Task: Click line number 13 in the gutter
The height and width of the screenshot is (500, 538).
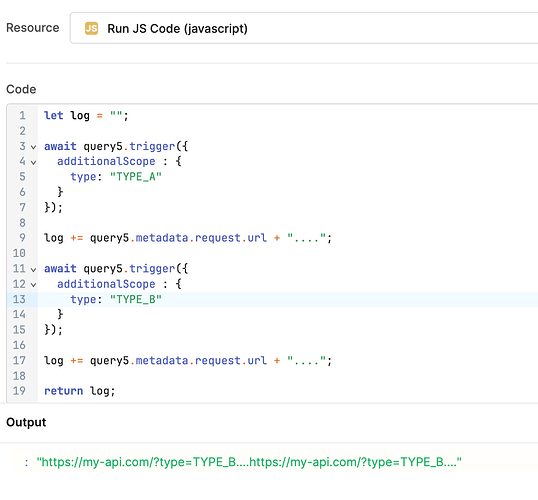Action: pos(19,300)
